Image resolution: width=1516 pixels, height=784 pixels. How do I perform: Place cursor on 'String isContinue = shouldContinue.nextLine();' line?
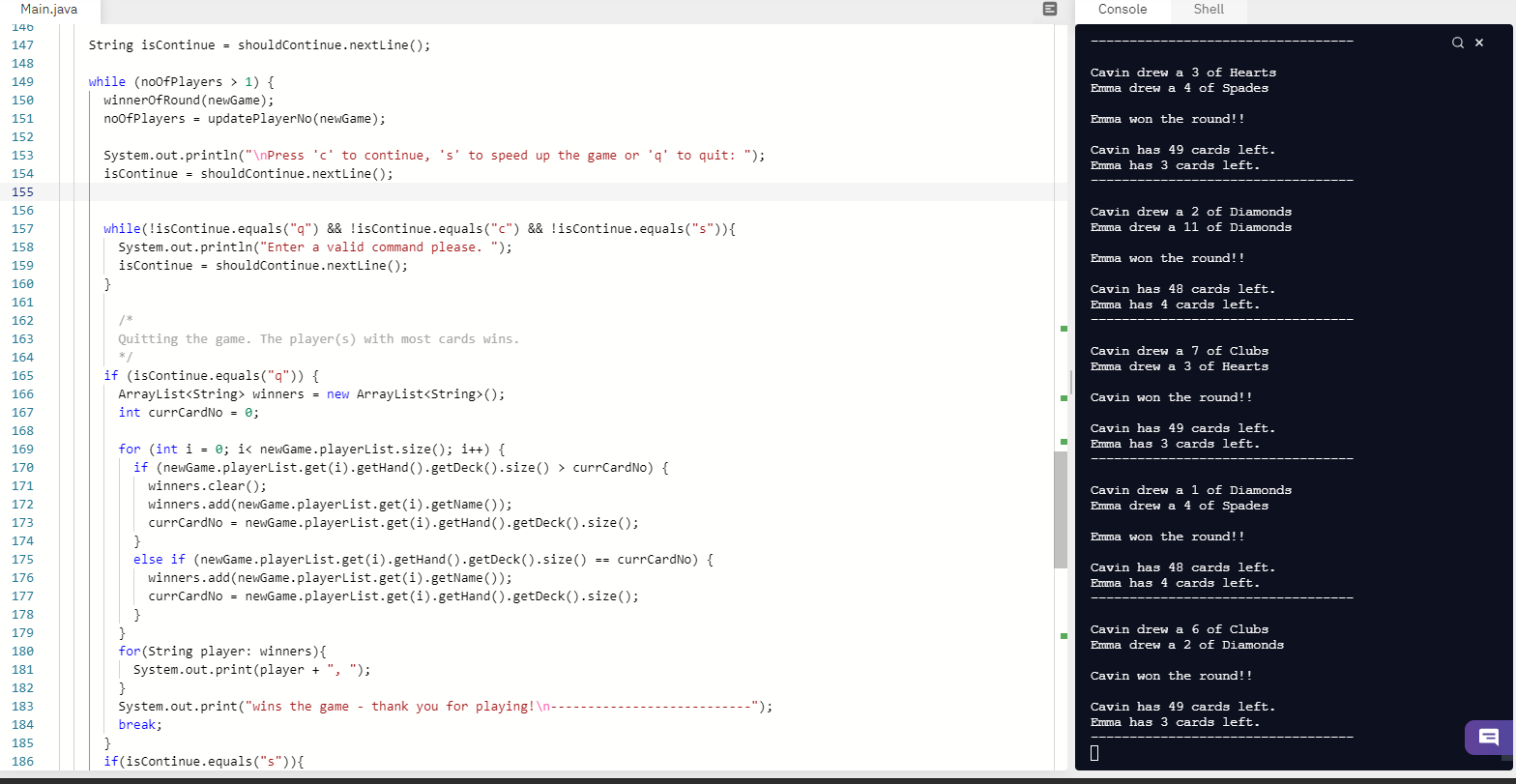click(x=258, y=45)
